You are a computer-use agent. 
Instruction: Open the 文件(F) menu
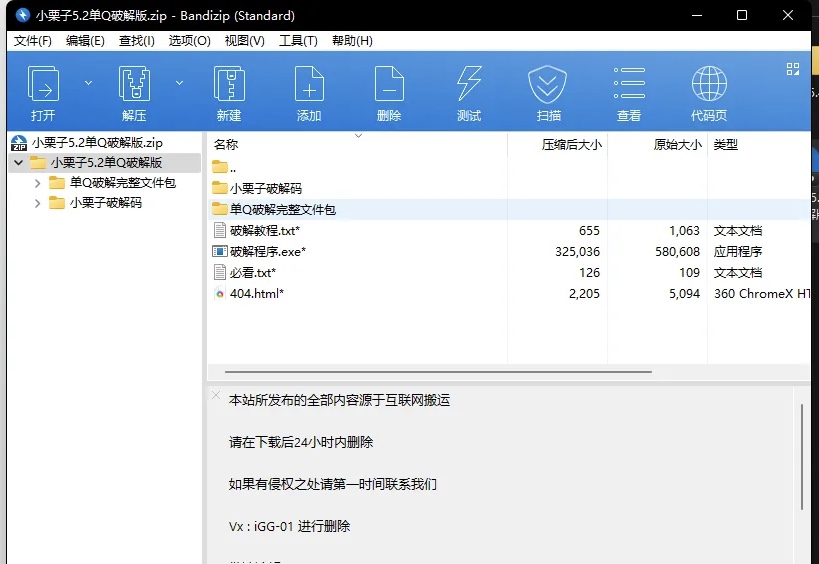[32, 41]
